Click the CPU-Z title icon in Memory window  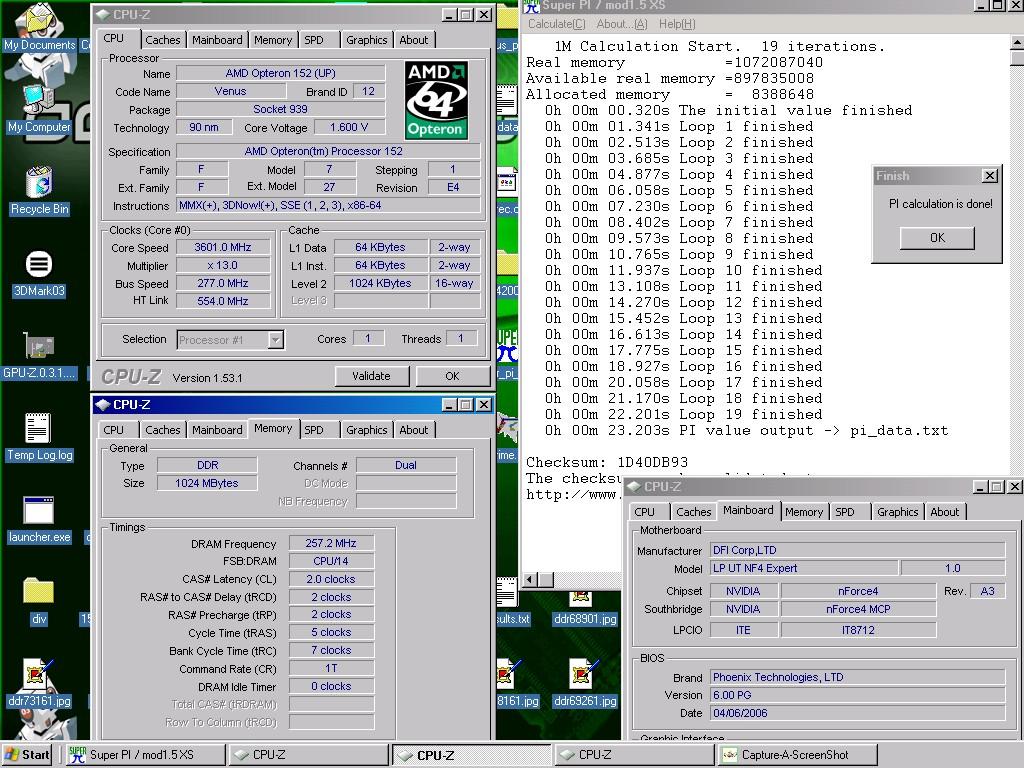click(103, 405)
